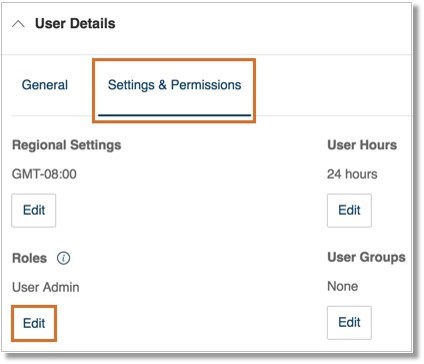Viewport: 424px width, 364px height.
Task: Edit the user's Roles
Action: click(x=34, y=323)
